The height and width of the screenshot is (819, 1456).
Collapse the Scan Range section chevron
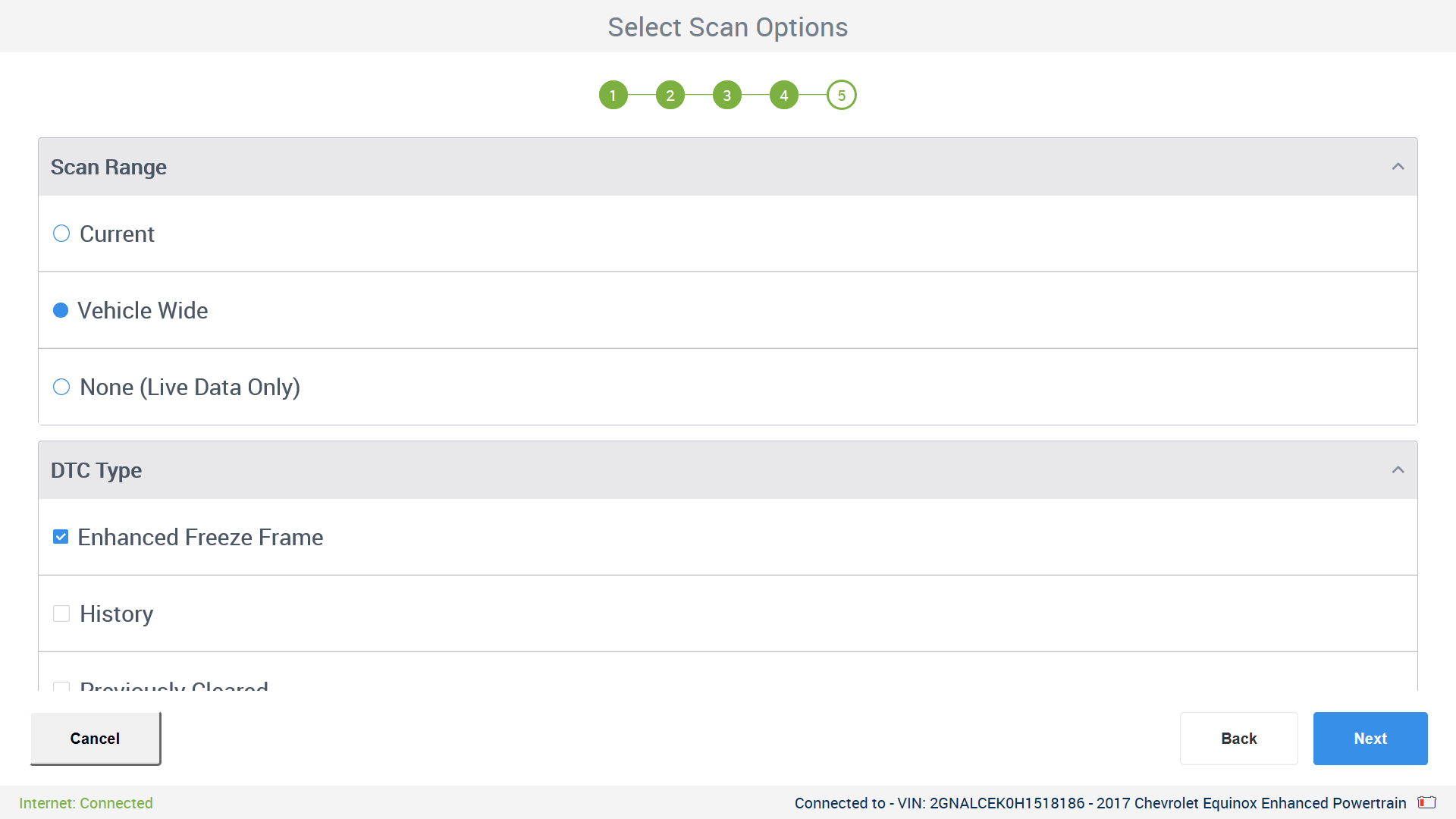[x=1398, y=166]
